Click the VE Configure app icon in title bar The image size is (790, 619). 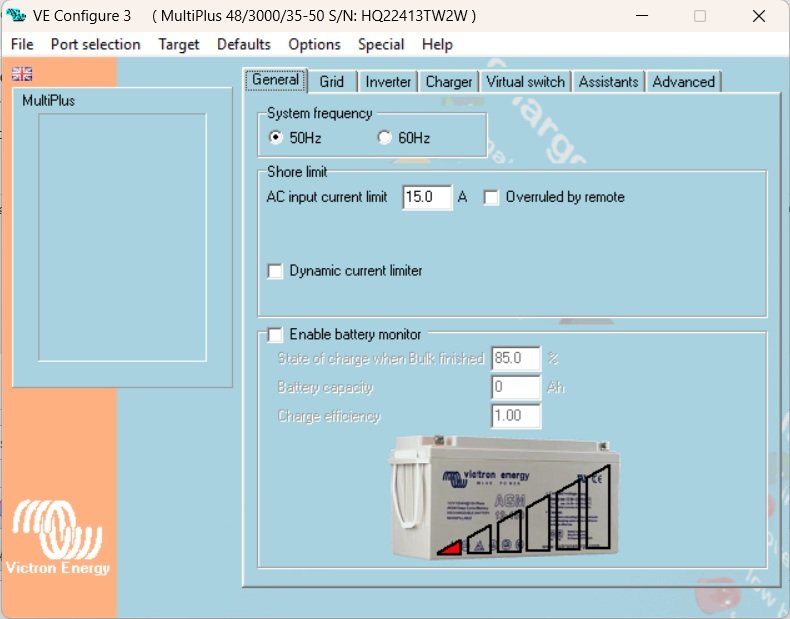pos(16,15)
